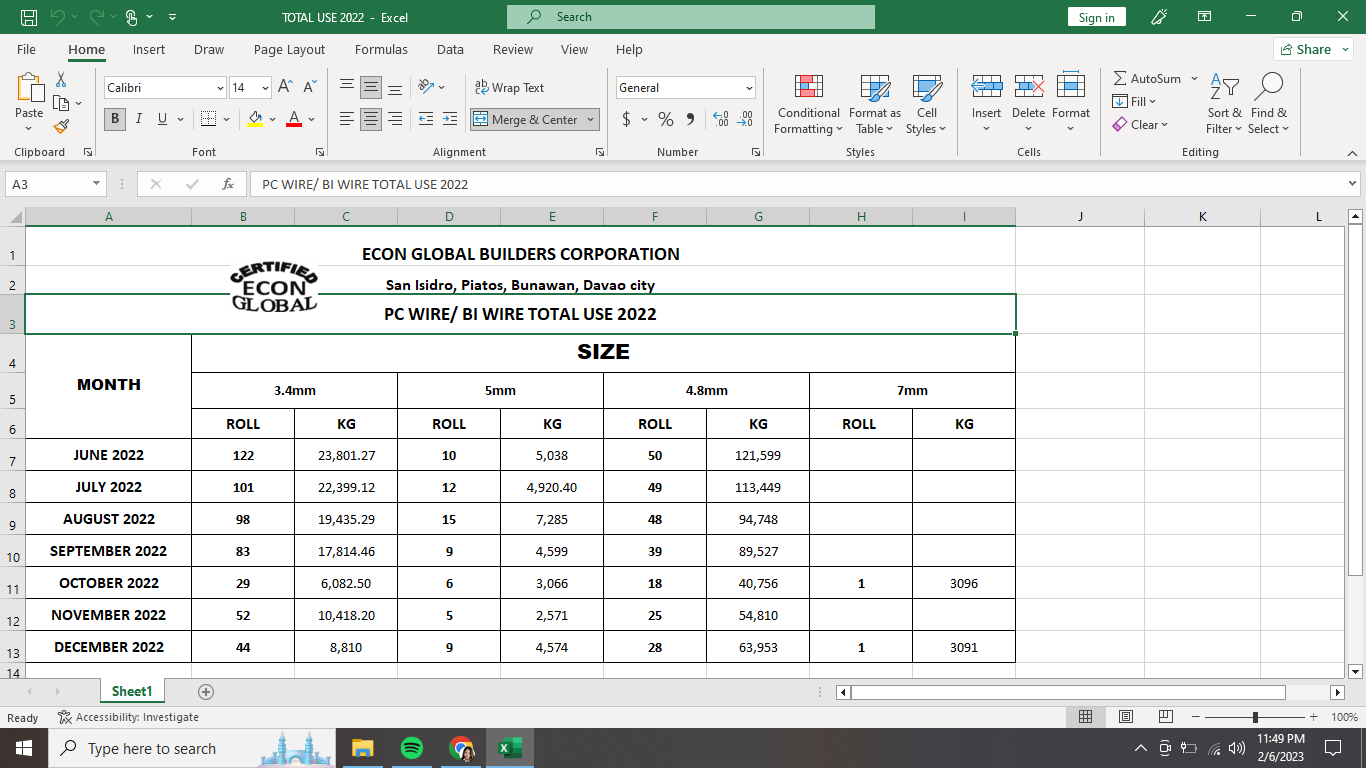This screenshot has height=768, width=1366.
Task: Collapse the ribbon with the chevron
Action: 1352,153
